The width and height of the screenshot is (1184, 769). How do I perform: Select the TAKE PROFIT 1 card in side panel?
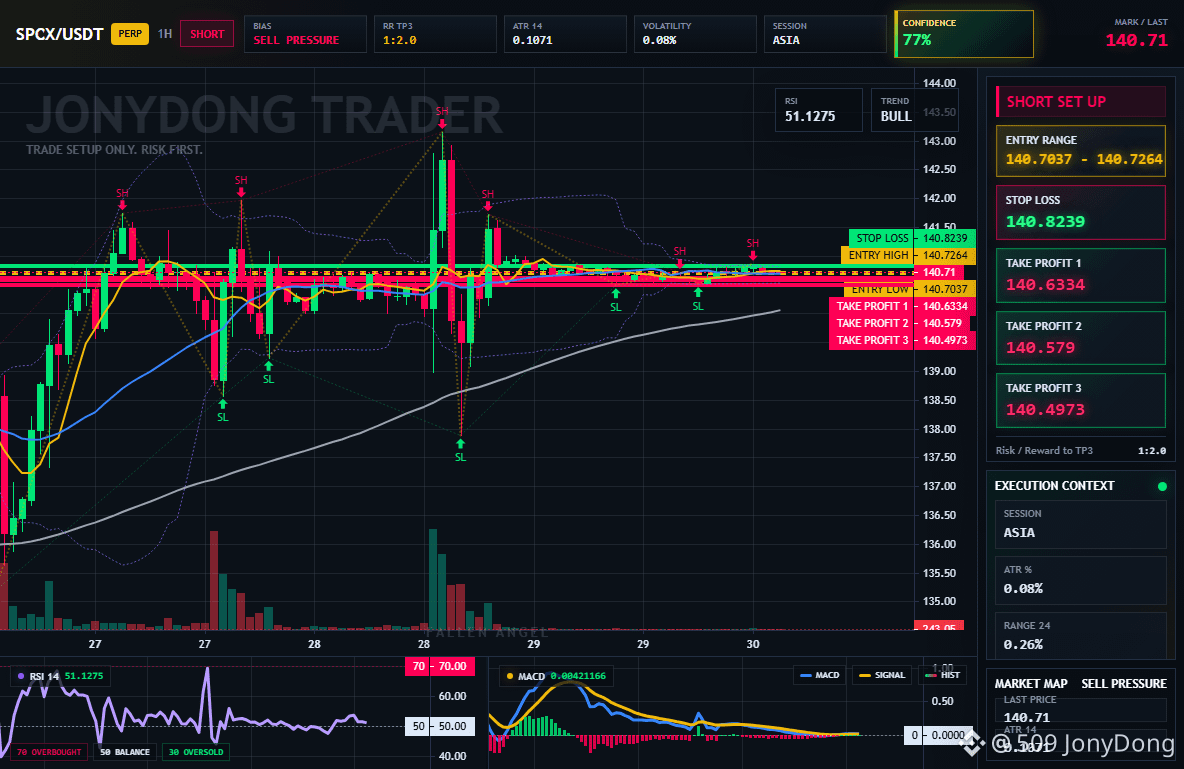[1081, 275]
